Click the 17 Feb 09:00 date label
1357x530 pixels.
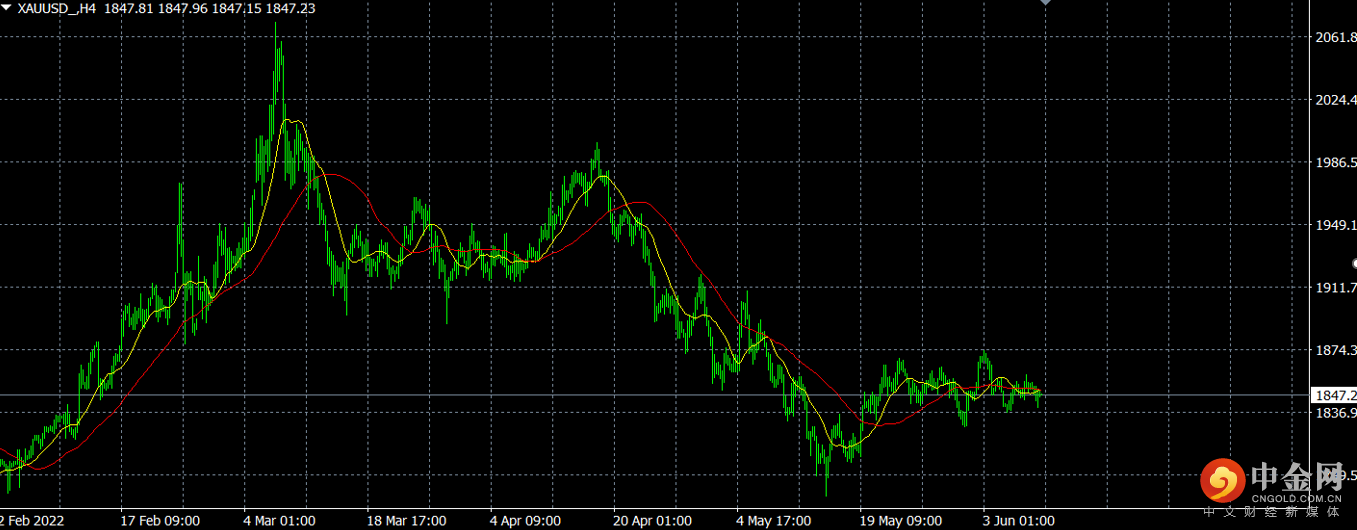[160, 521]
